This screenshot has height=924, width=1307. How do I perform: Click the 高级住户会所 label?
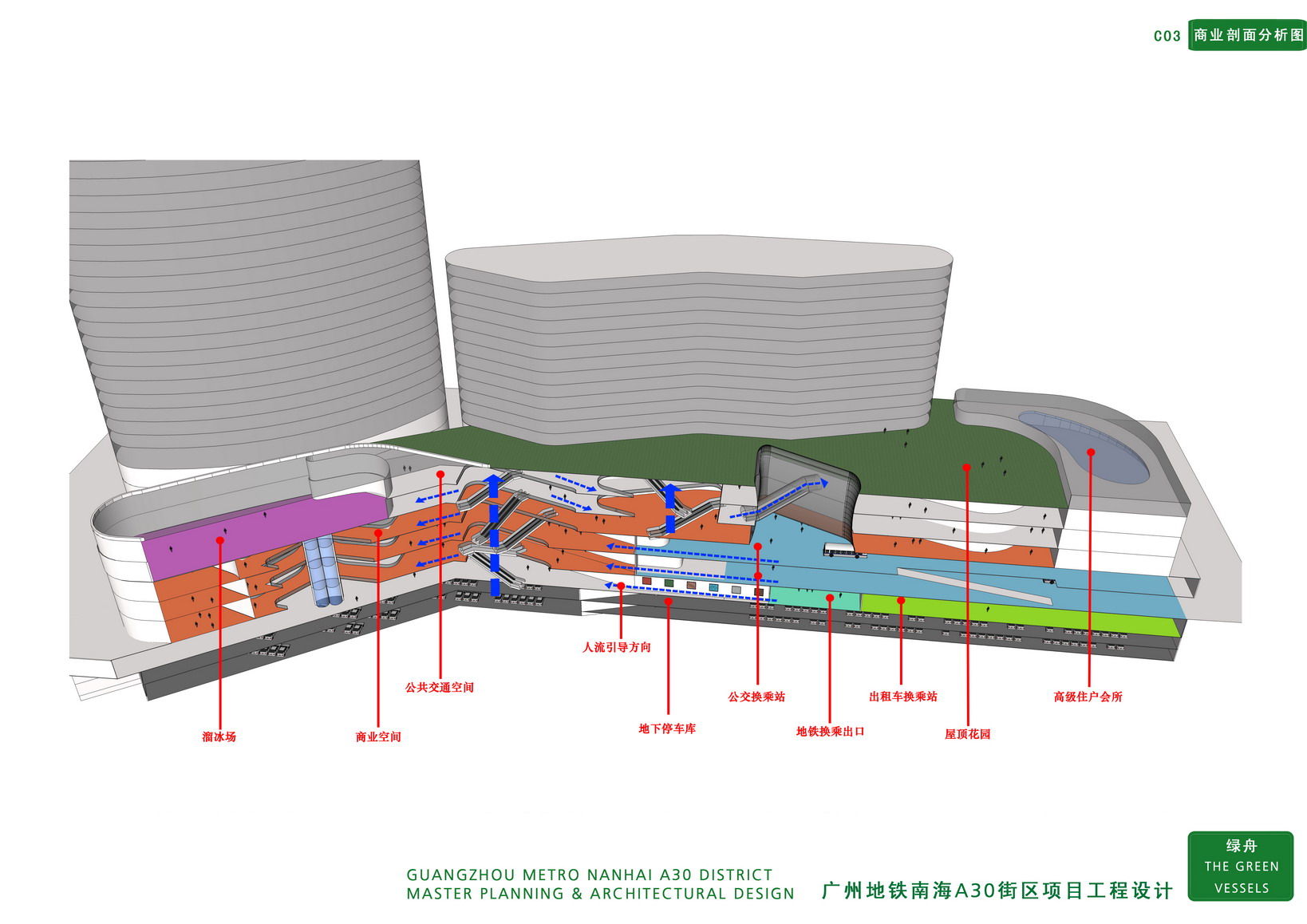tap(1088, 697)
